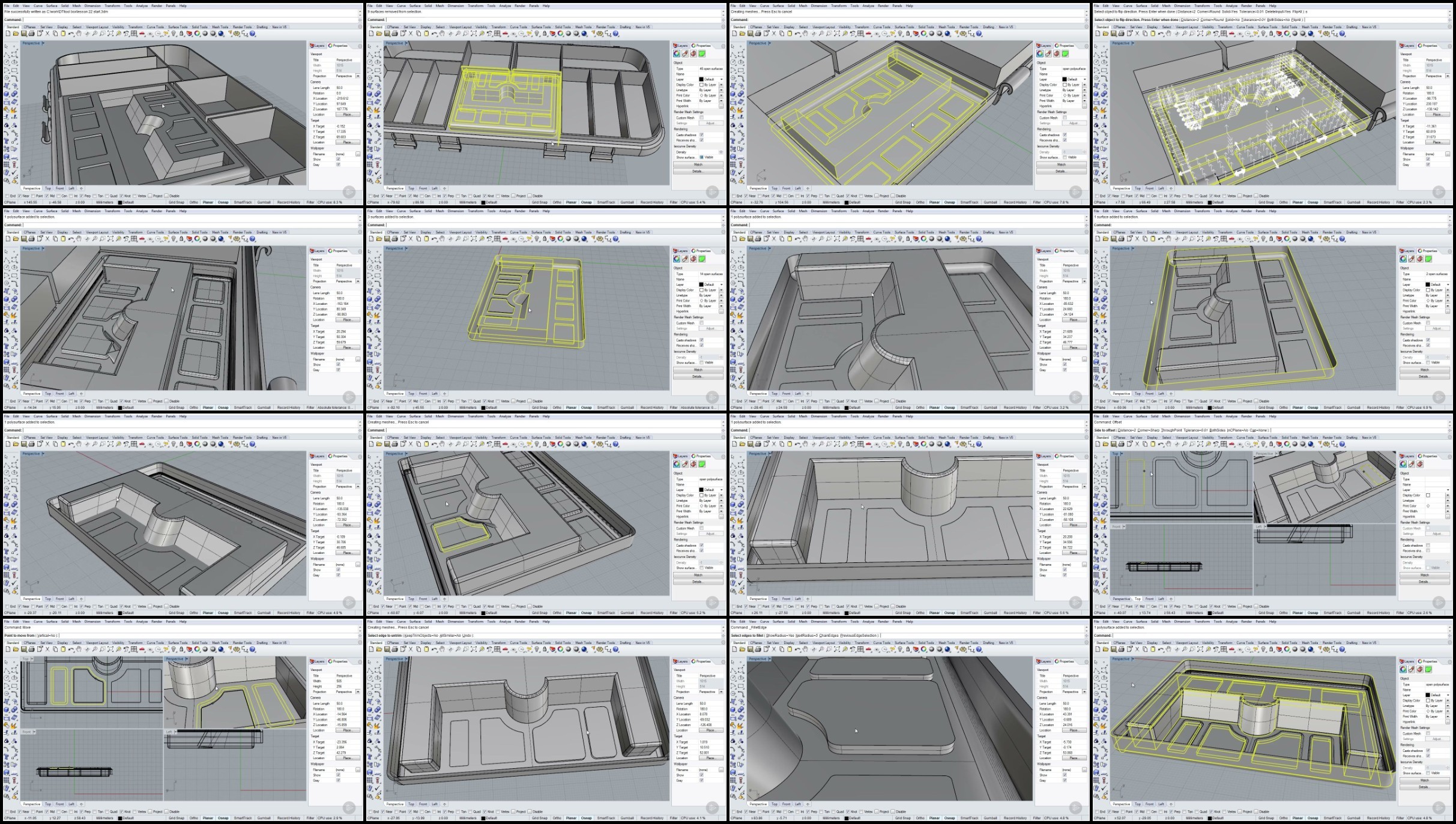Click Display Color swatch in 'Command: Offset' properties
This screenshot has height=824, width=1456.
pyautogui.click(x=1428, y=495)
